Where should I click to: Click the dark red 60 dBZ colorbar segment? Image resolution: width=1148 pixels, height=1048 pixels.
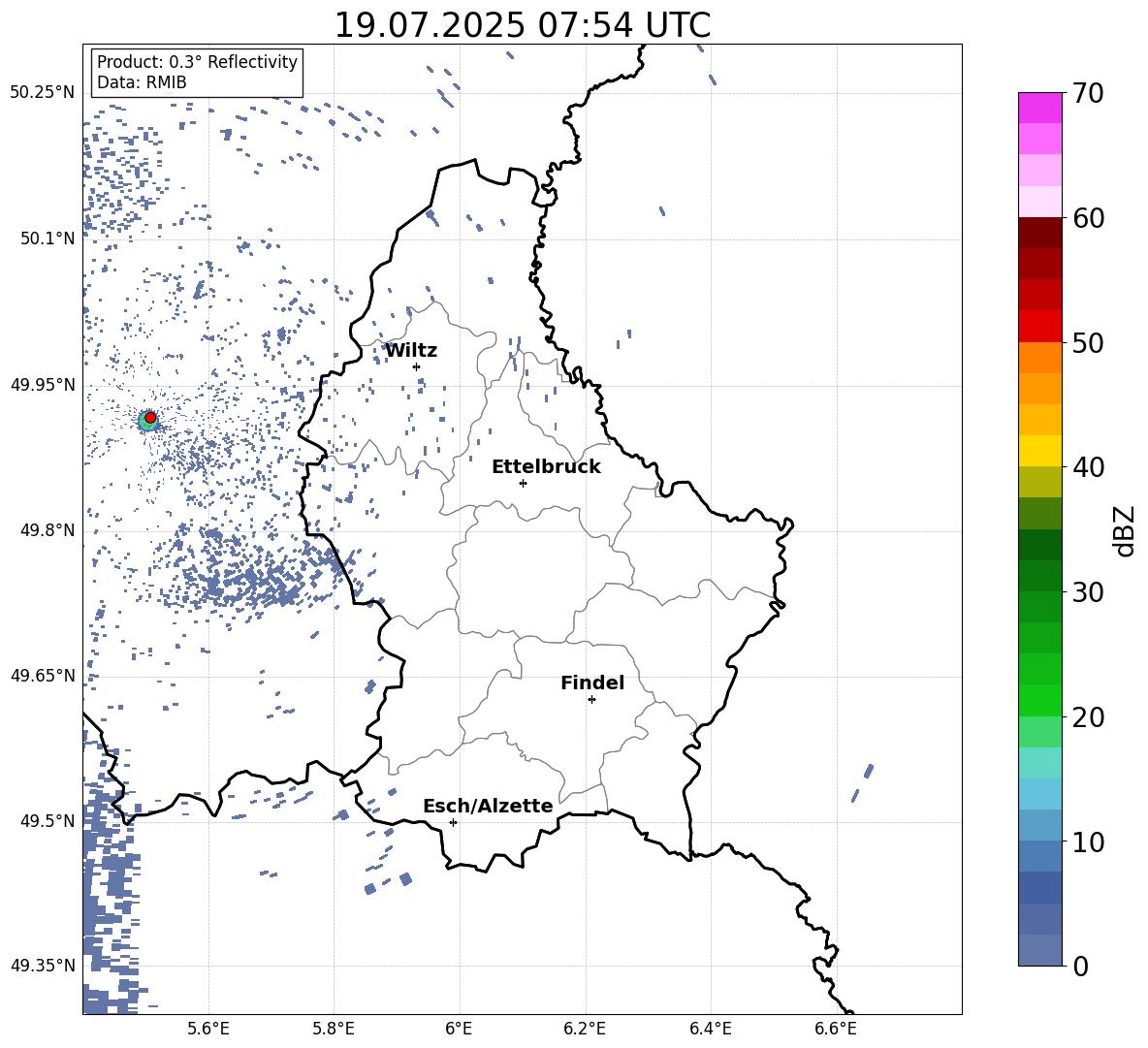(1039, 233)
